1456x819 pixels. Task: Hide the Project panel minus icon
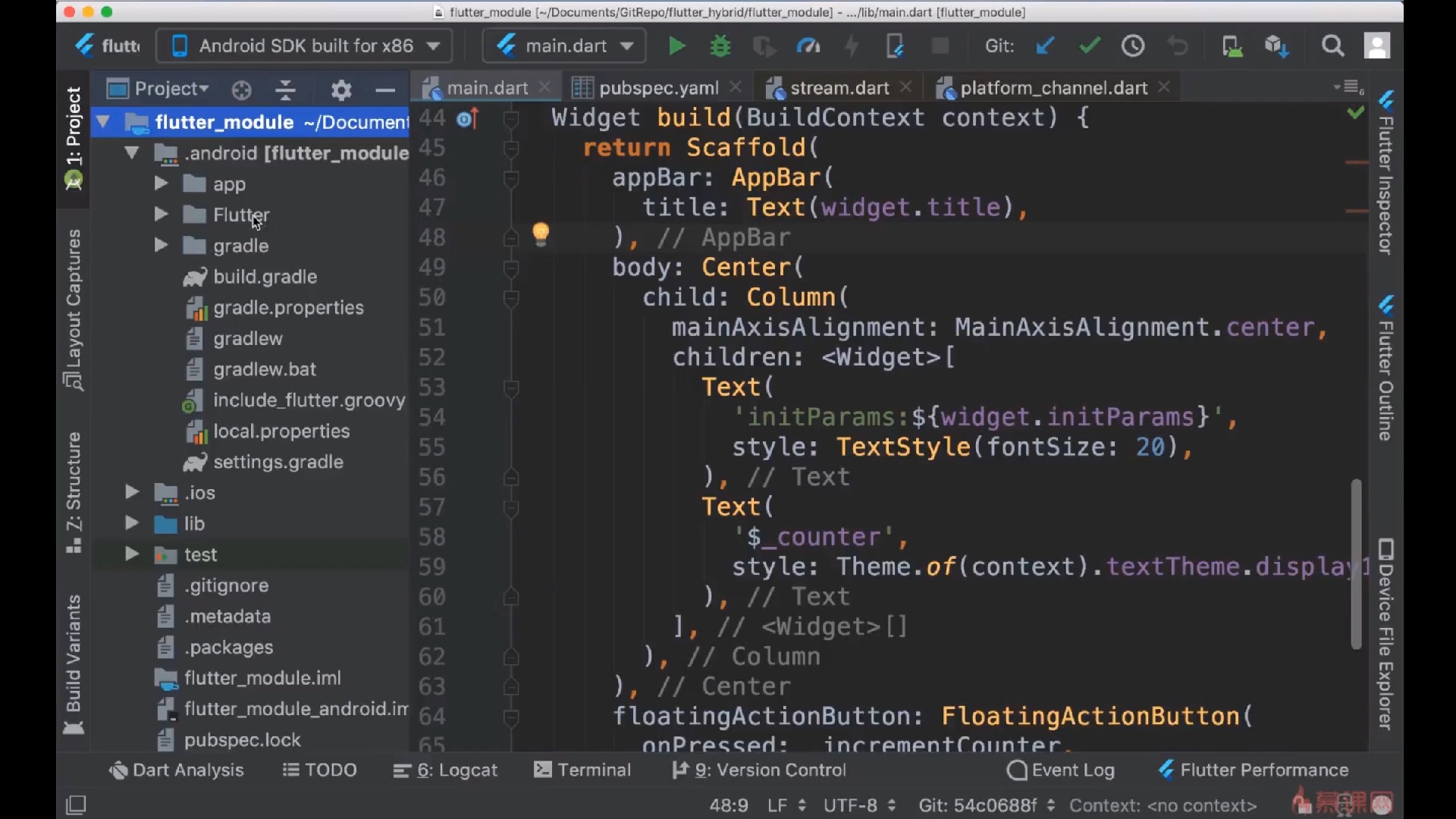tap(385, 90)
